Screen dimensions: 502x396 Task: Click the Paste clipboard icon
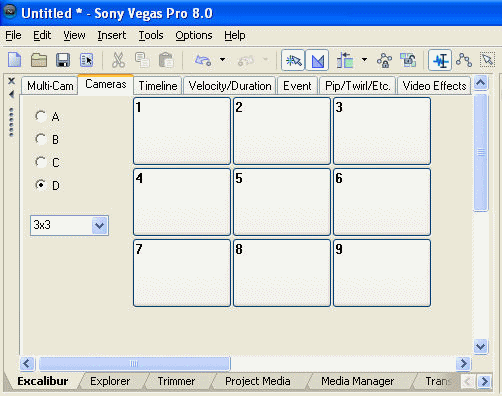pyautogui.click(x=166, y=60)
